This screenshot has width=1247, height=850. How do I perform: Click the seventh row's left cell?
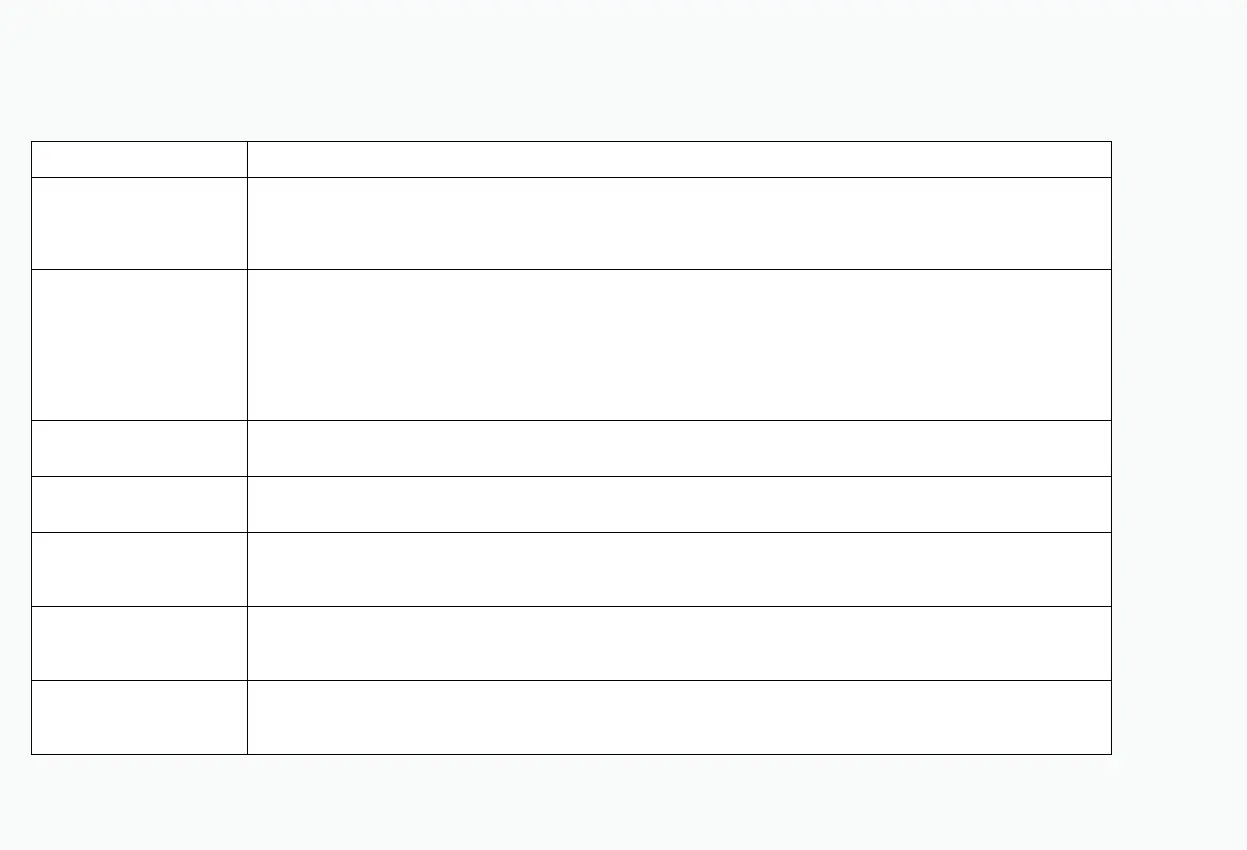point(139,643)
